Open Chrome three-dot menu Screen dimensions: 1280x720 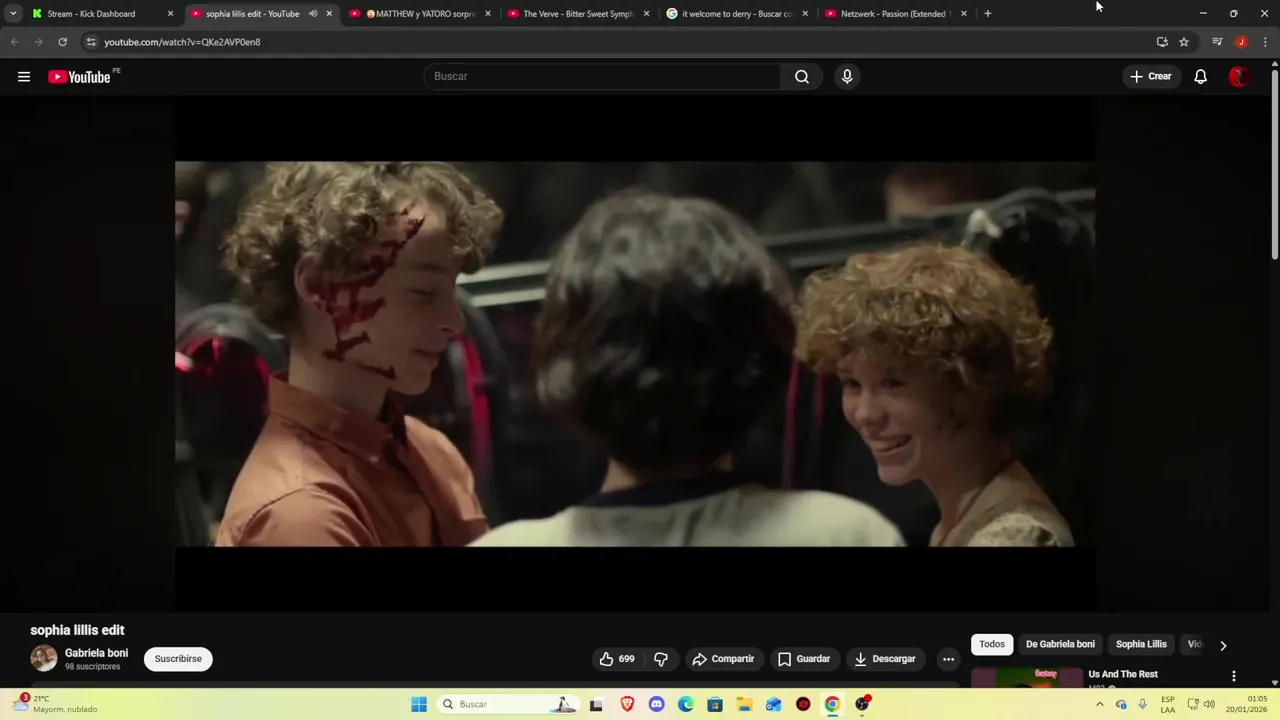(1265, 42)
